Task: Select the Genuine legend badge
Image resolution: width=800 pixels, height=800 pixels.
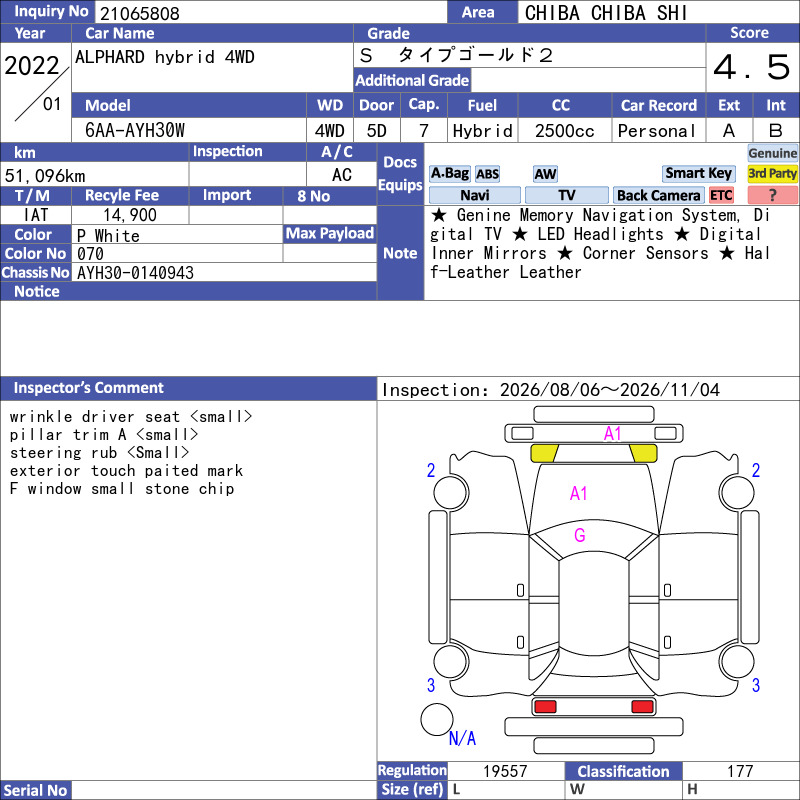Action: tap(772, 153)
